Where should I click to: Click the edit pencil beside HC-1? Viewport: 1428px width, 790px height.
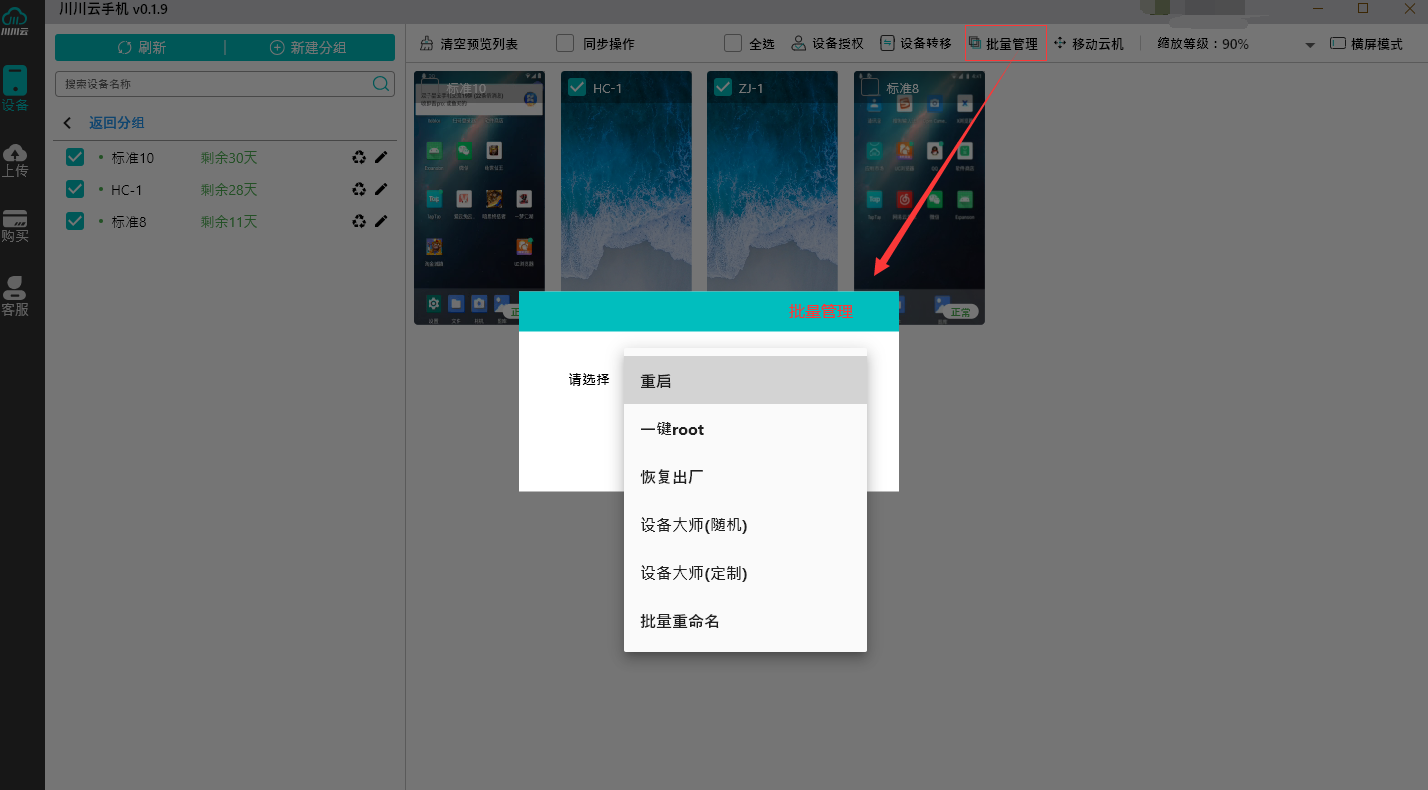pyautogui.click(x=380, y=189)
